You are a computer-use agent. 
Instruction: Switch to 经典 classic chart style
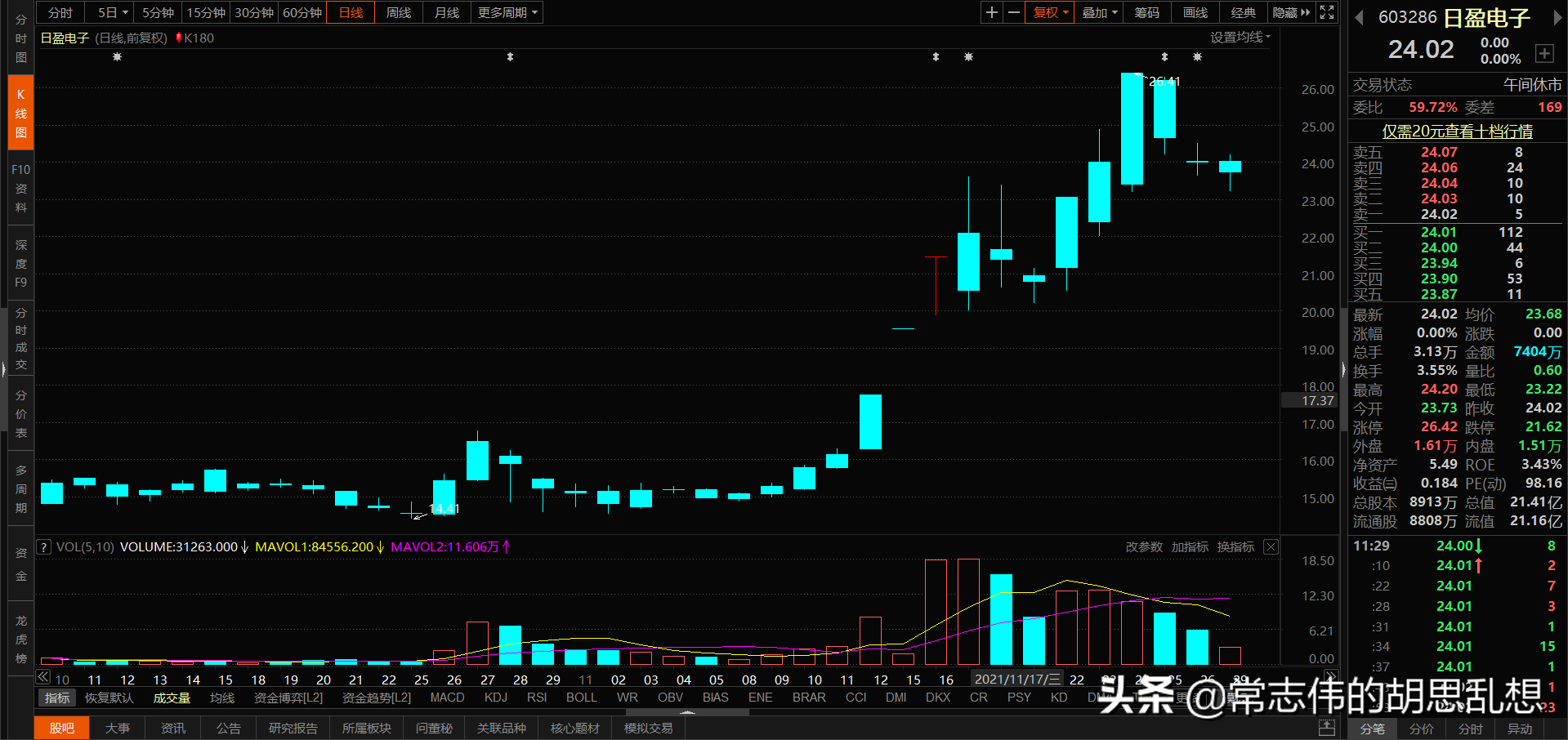pos(1243,12)
